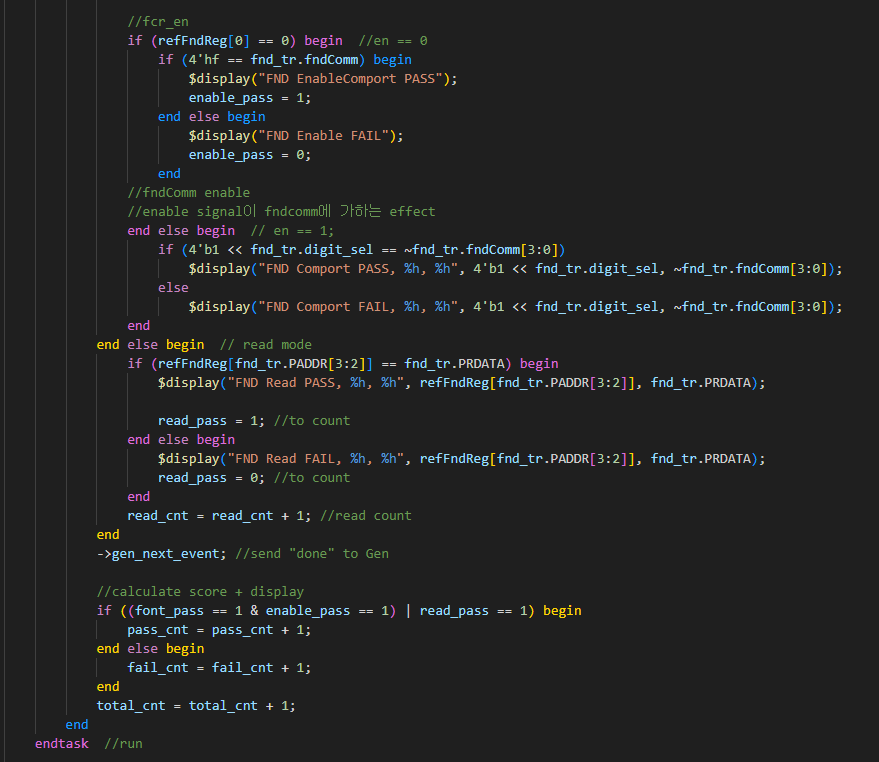This screenshot has height=762, width=879.
Task: Click the "FND EnableComport PASS" string
Action: [350, 79]
